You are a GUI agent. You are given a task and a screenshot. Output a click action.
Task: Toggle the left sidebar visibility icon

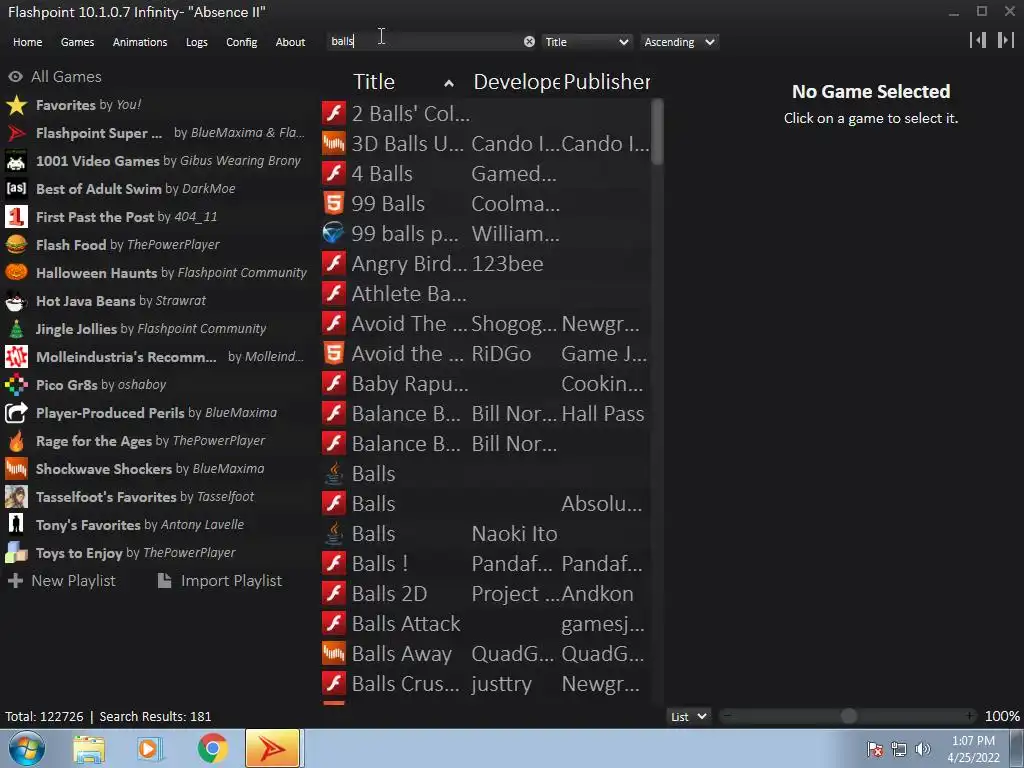[978, 40]
